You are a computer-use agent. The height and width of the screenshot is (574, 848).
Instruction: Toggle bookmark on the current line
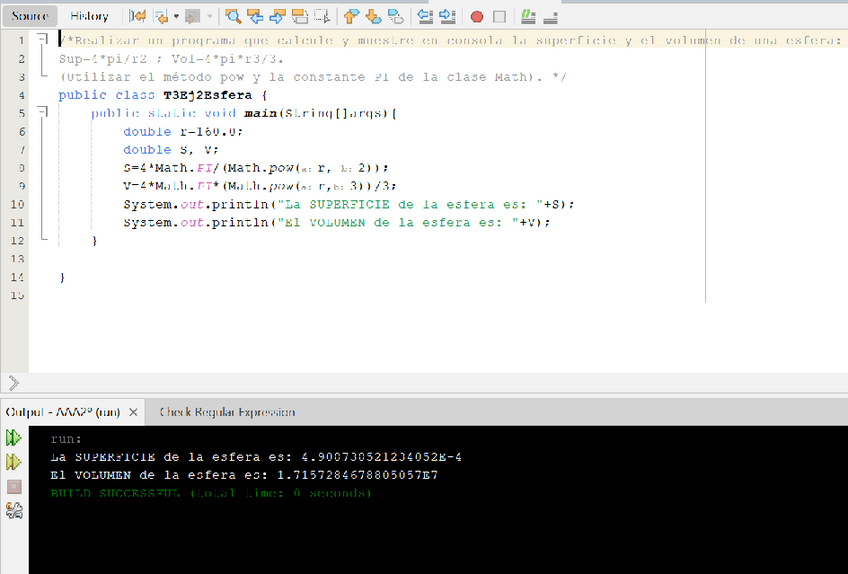396,16
